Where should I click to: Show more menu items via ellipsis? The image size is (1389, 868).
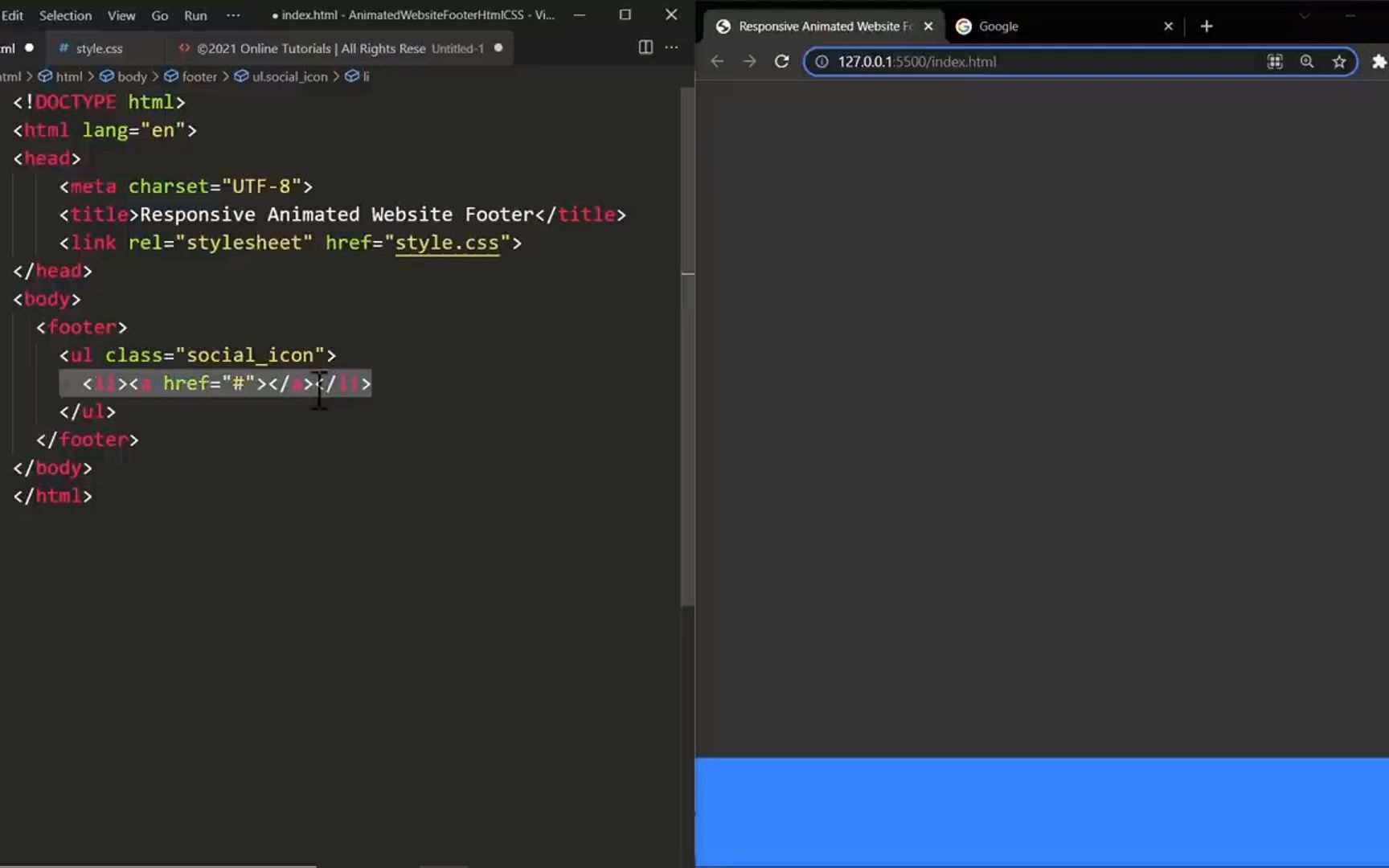(233, 15)
